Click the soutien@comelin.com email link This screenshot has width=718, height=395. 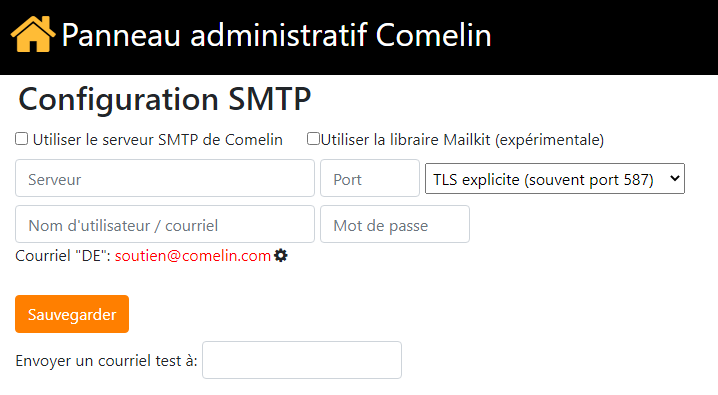pos(193,255)
